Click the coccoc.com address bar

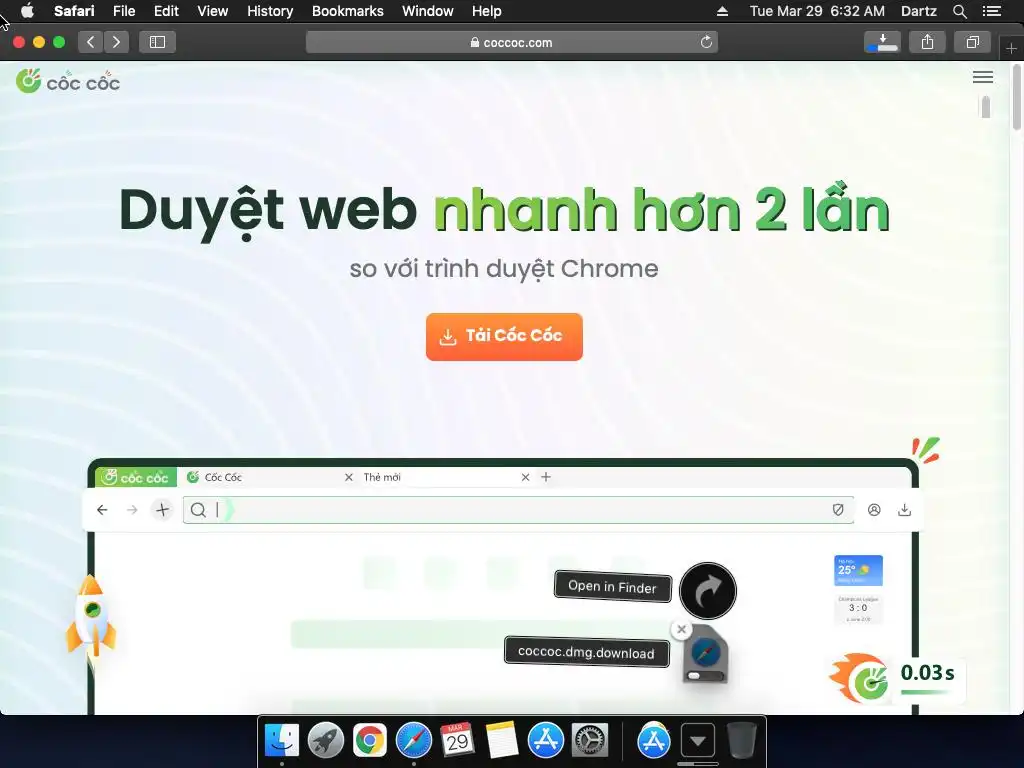[x=511, y=42]
